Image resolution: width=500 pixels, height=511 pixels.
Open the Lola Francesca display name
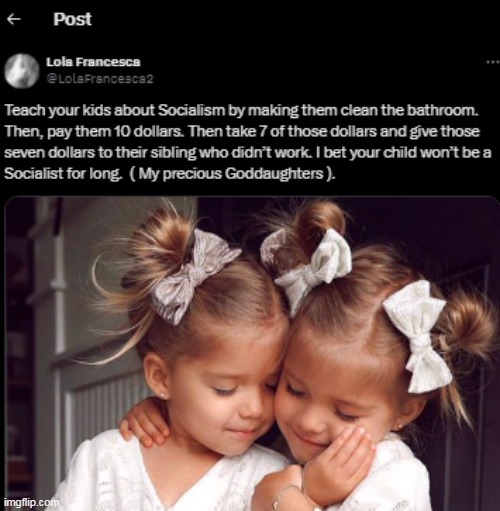click(x=93, y=62)
